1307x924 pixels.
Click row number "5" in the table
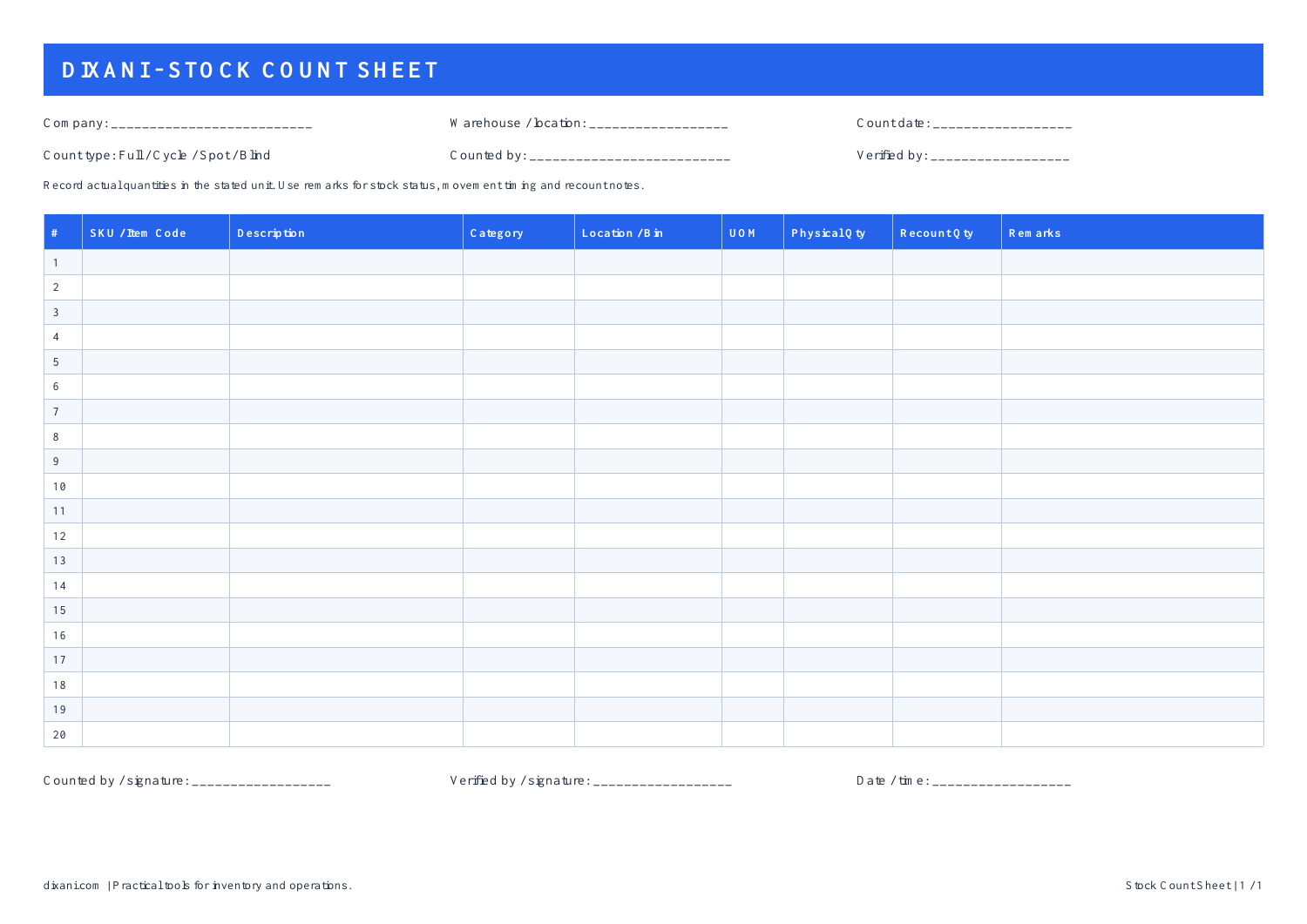point(56,361)
